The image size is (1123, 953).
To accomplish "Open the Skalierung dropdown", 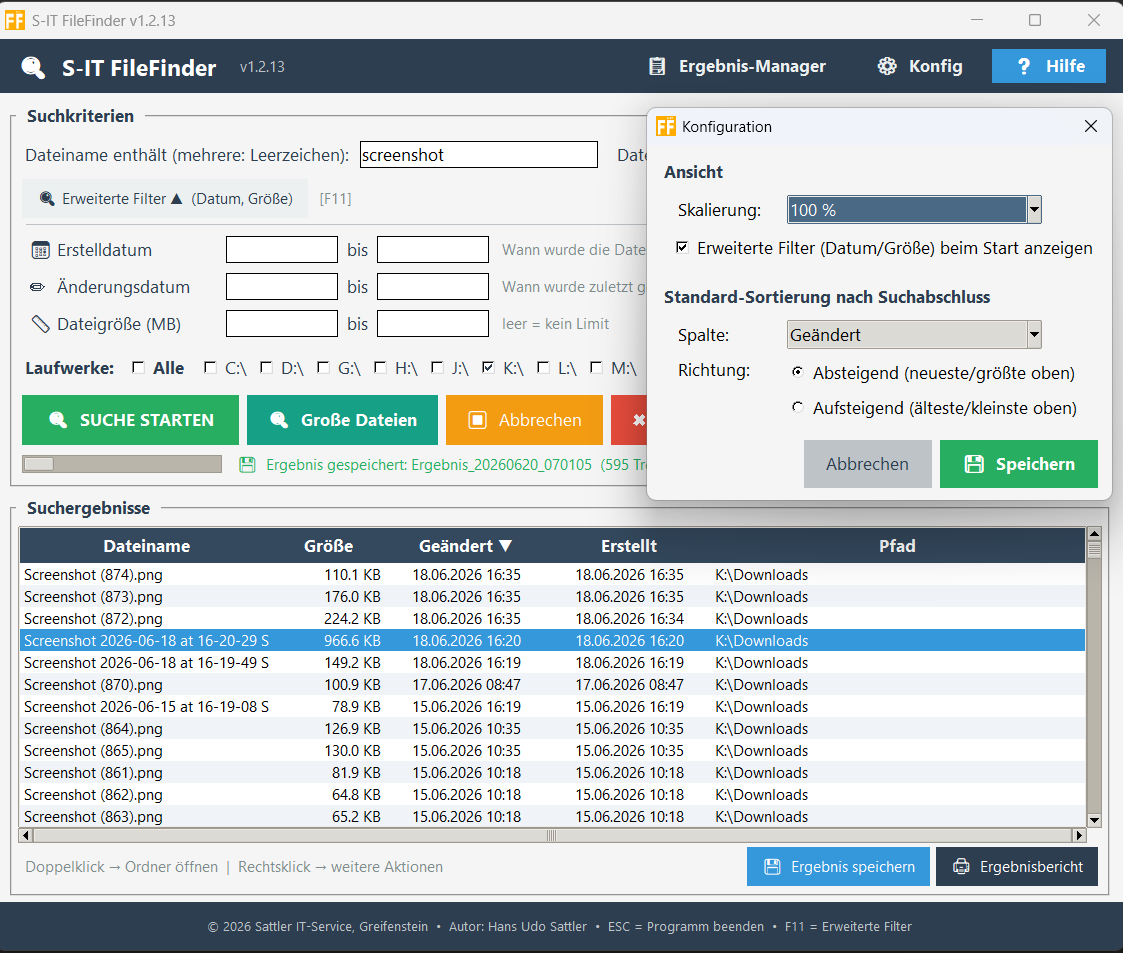I will [1033, 210].
